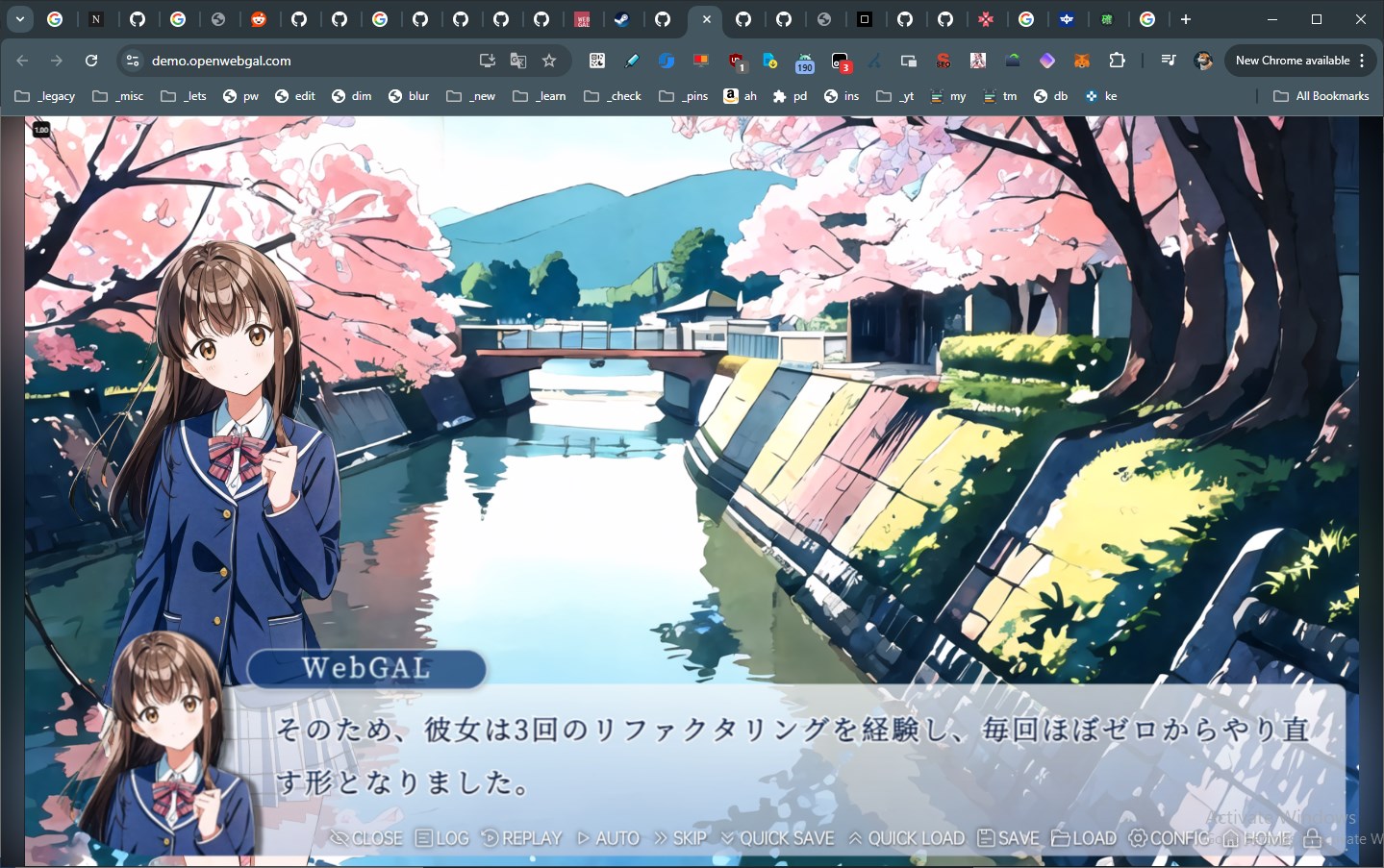
Task: Open the pd bookmark
Action: pos(791,96)
